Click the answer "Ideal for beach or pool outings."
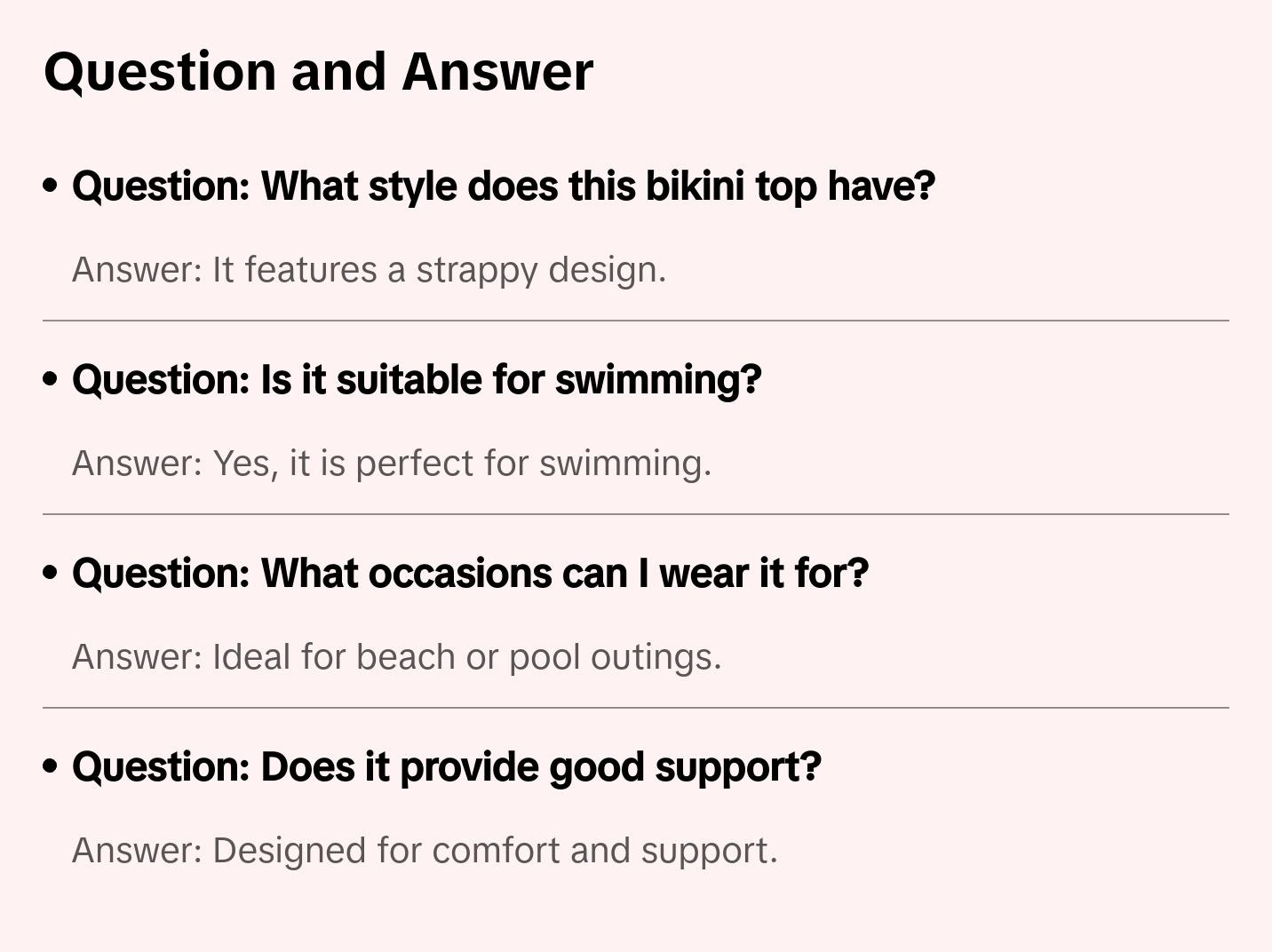This screenshot has height=952, width=1272. point(396,657)
